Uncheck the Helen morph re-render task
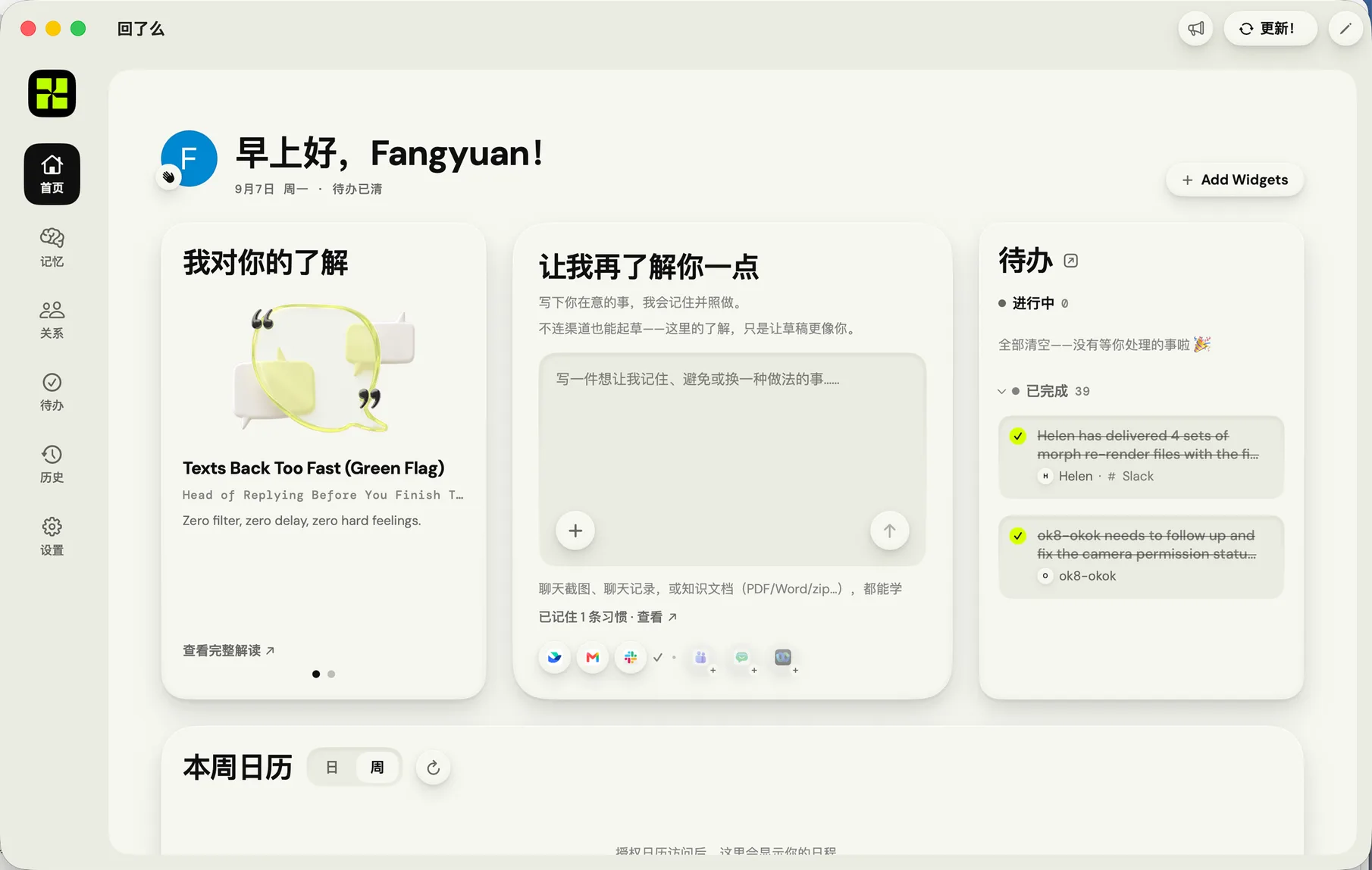Image resolution: width=1372 pixels, height=870 pixels. point(1018,436)
